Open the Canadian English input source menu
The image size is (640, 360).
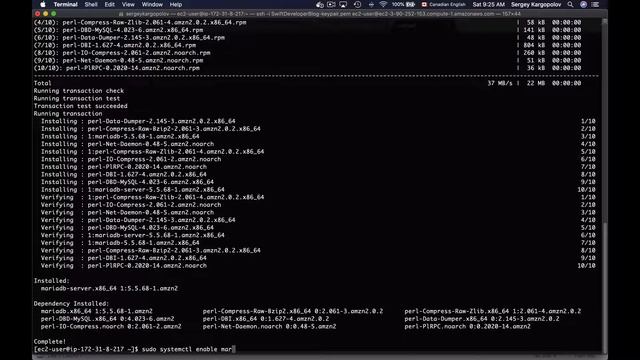tap(443, 4)
